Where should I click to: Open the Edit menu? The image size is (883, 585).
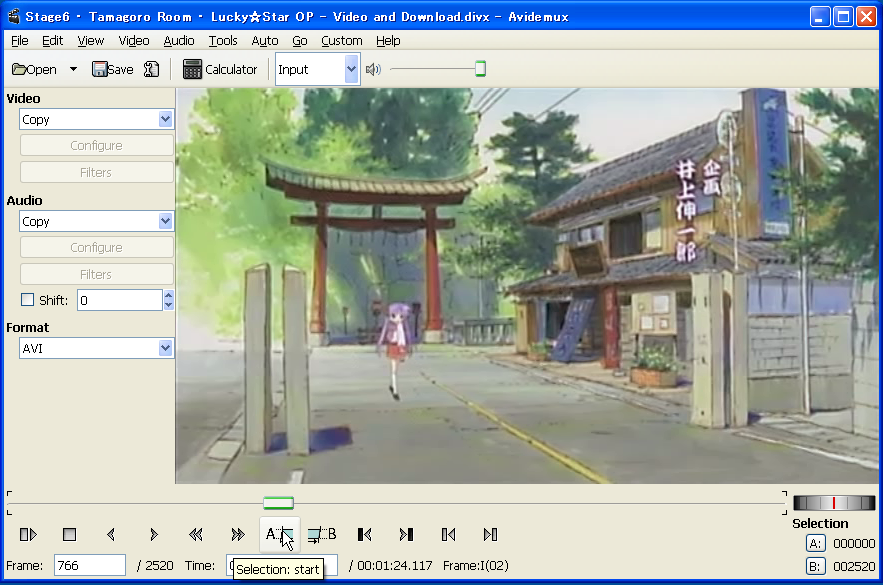[52, 41]
